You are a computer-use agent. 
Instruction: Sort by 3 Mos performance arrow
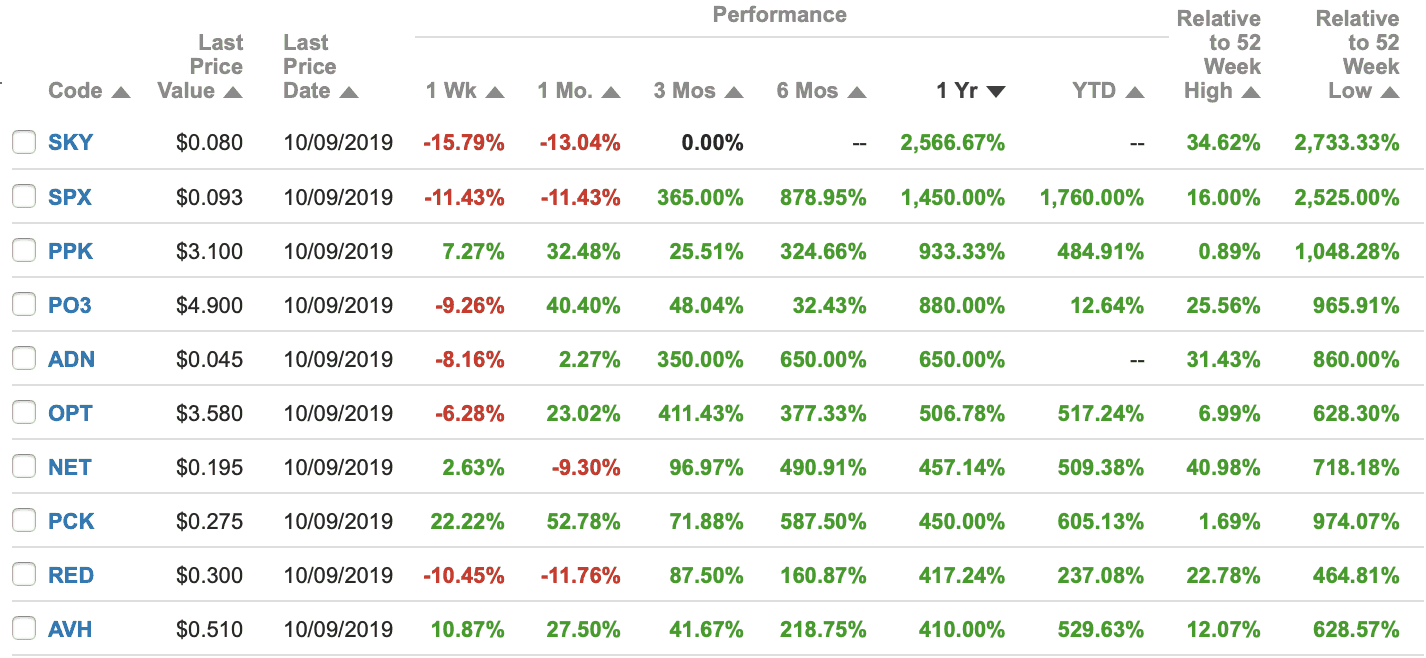point(734,93)
